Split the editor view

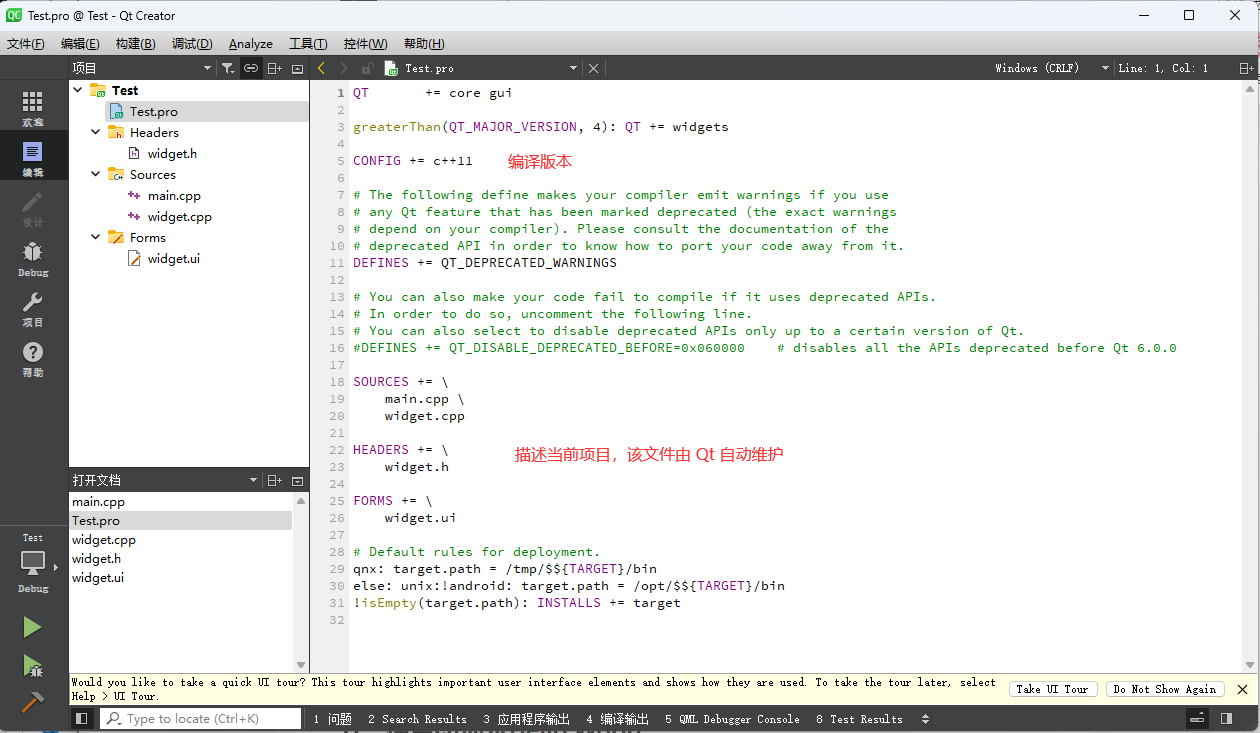pos(1246,68)
